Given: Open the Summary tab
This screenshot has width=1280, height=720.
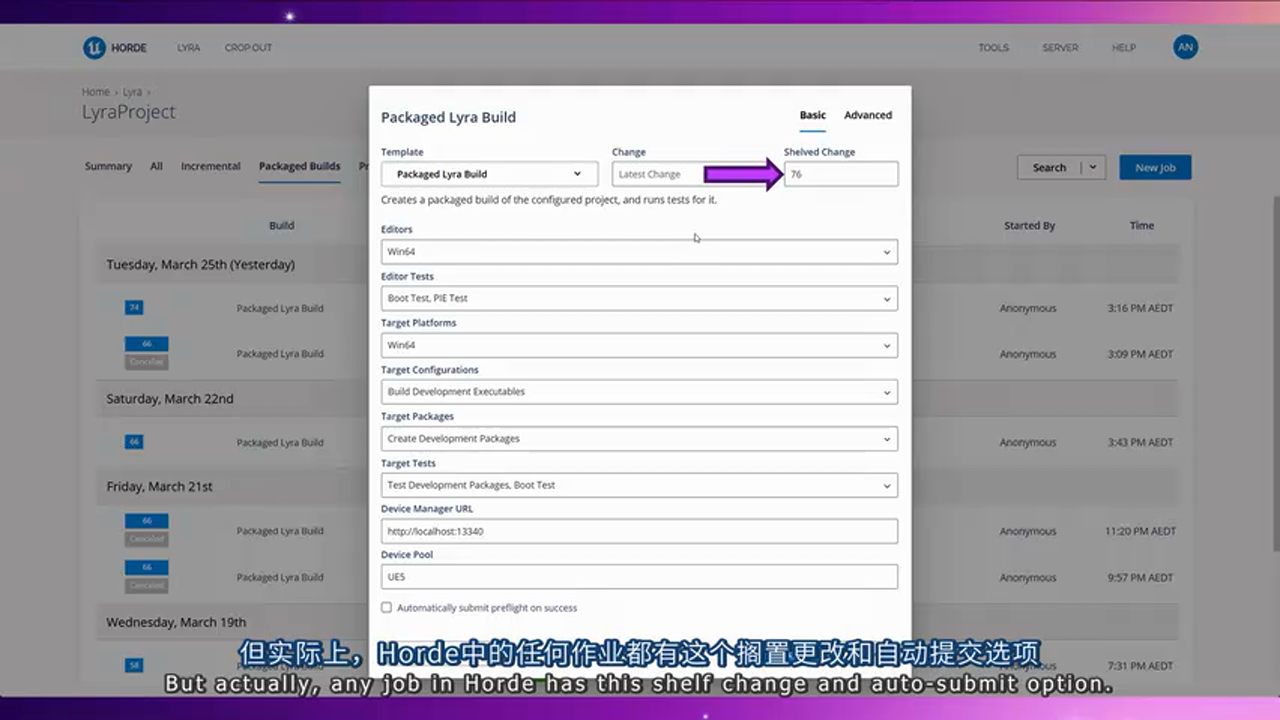Looking at the screenshot, I should click(108, 166).
